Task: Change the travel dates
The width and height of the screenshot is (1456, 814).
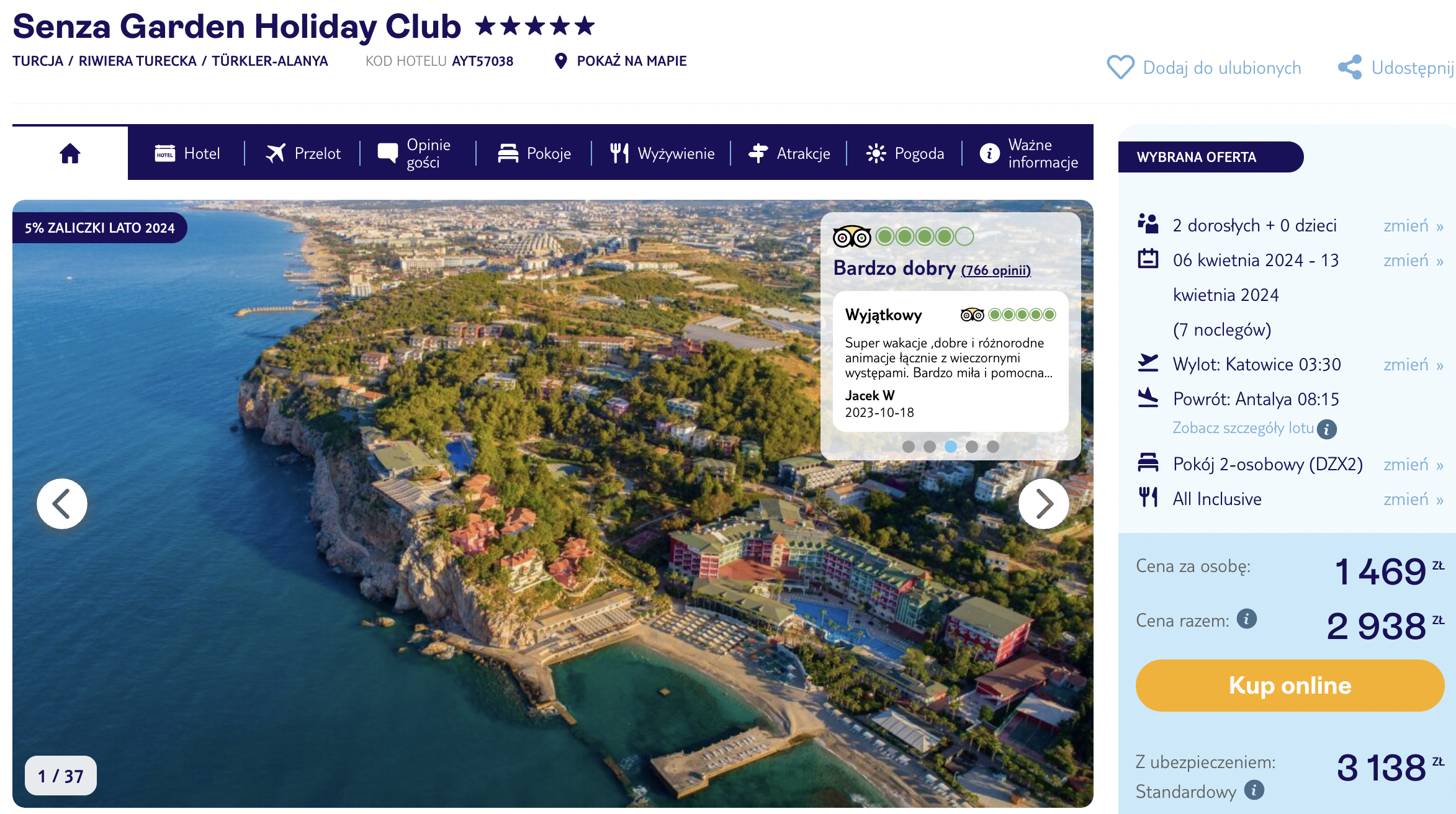Action: [1413, 261]
